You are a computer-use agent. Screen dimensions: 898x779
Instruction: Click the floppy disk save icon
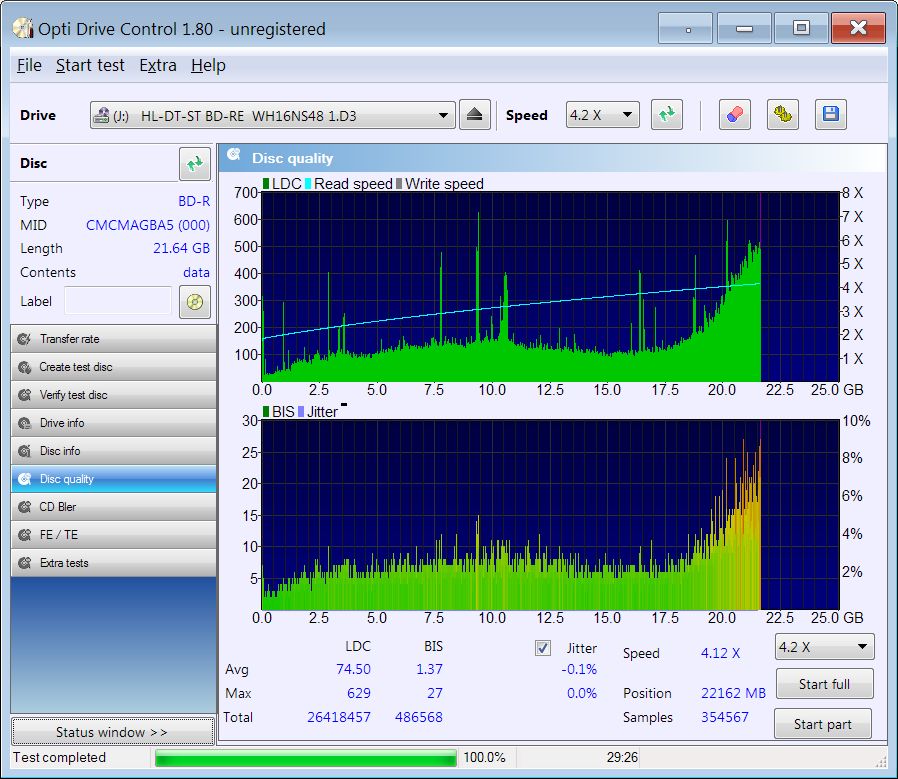(x=830, y=115)
